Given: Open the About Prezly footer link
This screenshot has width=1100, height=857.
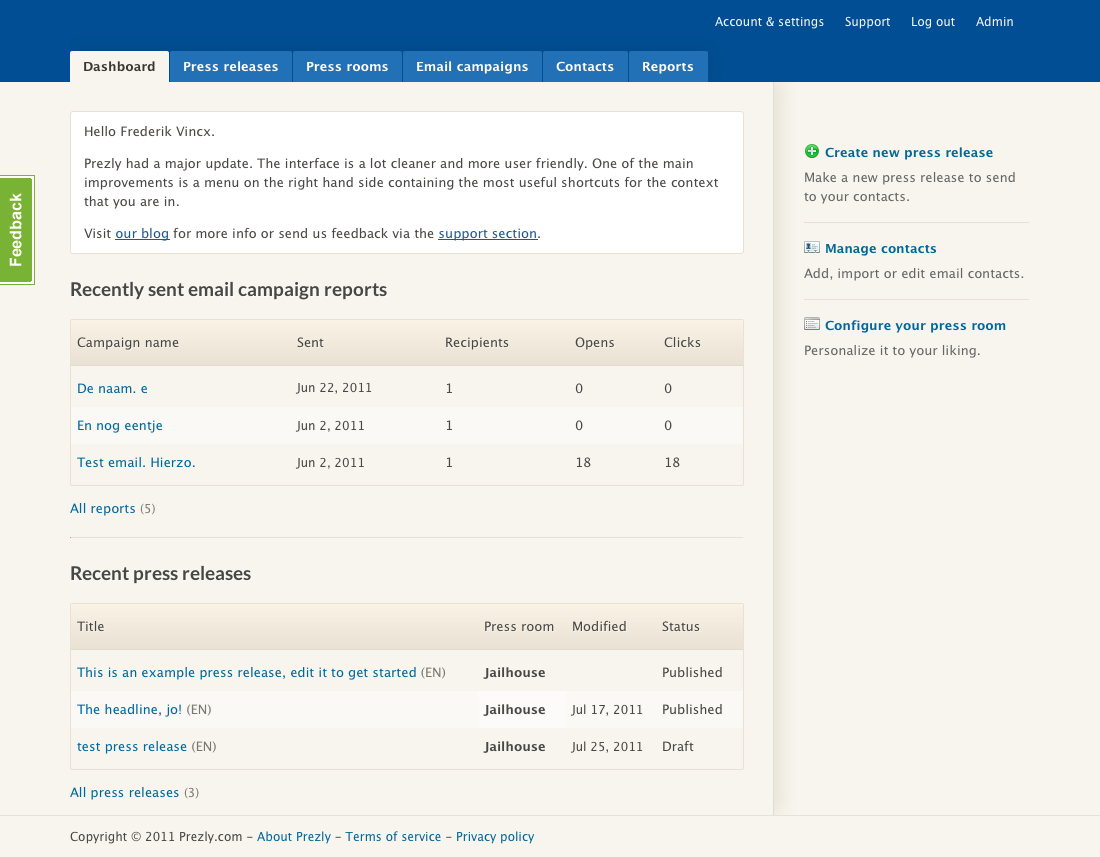Looking at the screenshot, I should [294, 837].
